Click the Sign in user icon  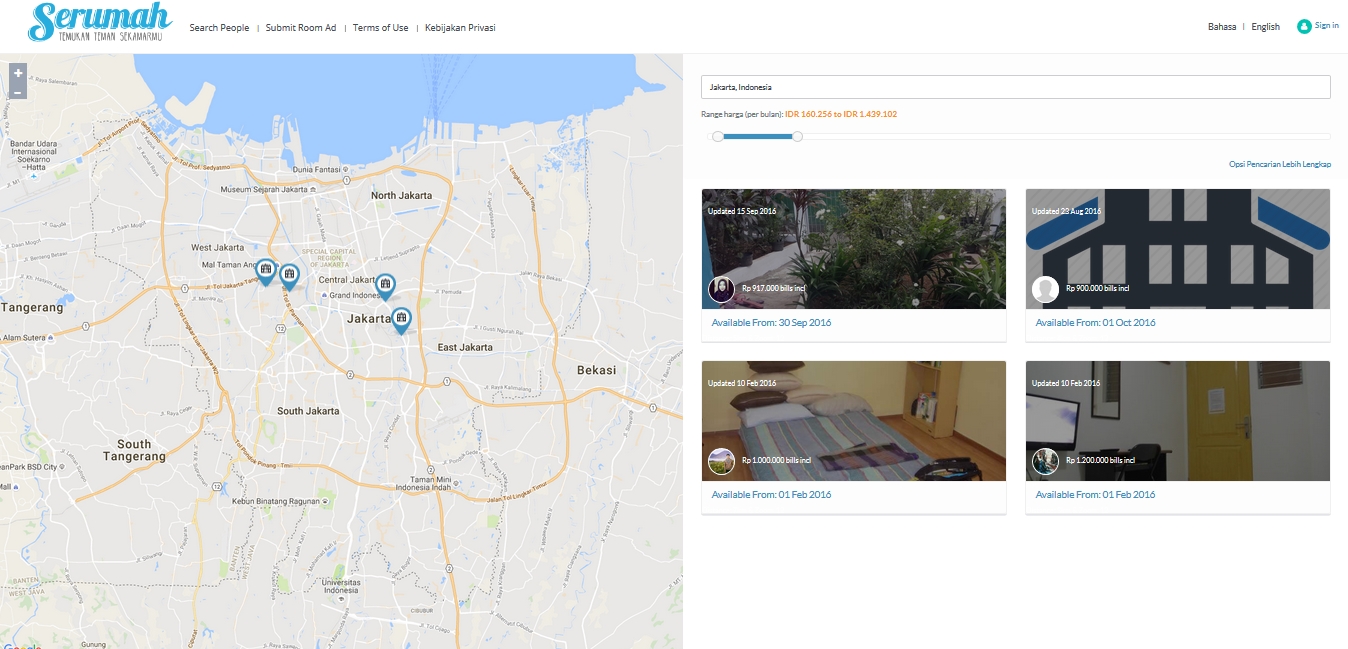tap(1304, 26)
